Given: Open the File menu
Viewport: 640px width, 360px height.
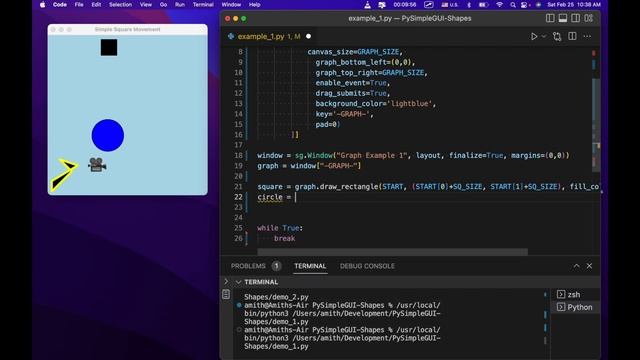Looking at the screenshot, I should [79, 5].
